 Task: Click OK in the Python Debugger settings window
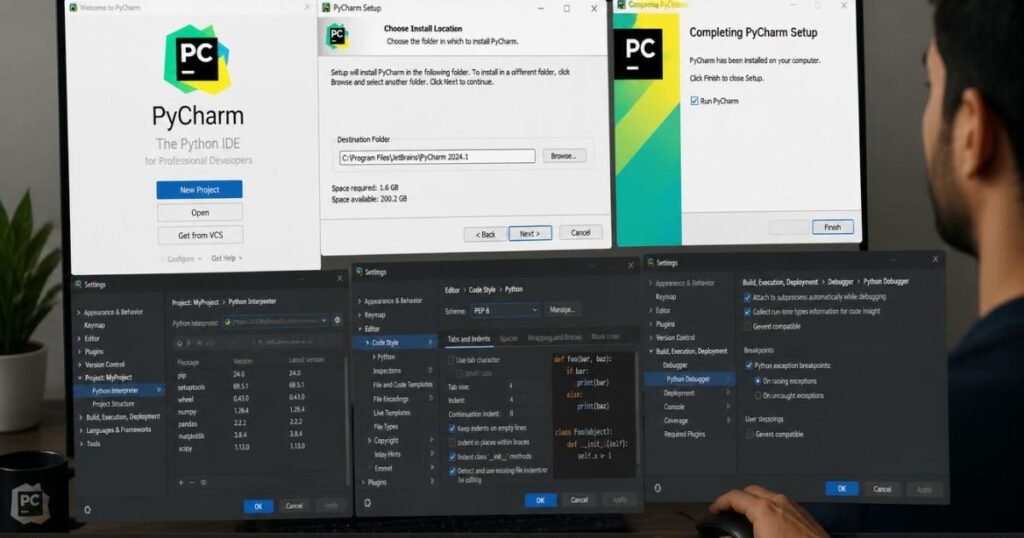841,488
